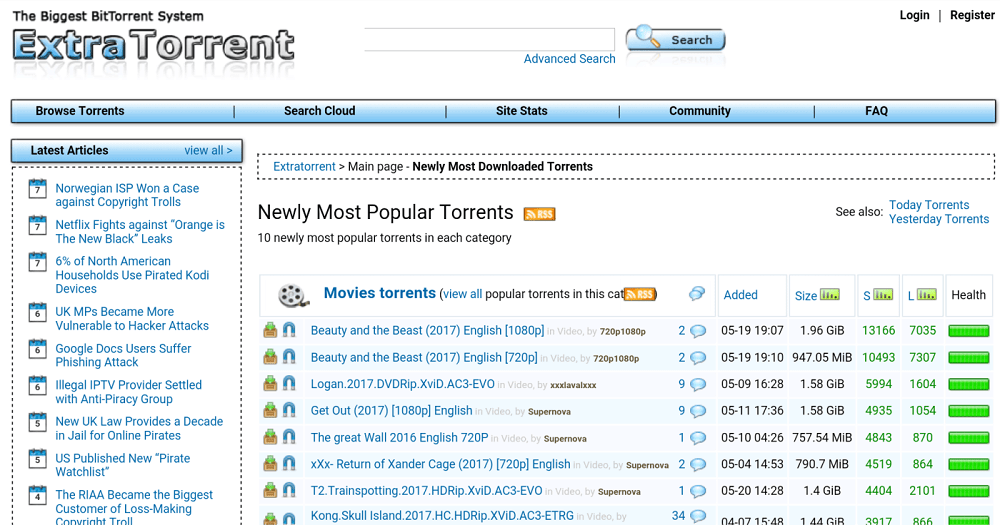
Task: Click Extratorrent breadcrumb link
Action: click(304, 166)
